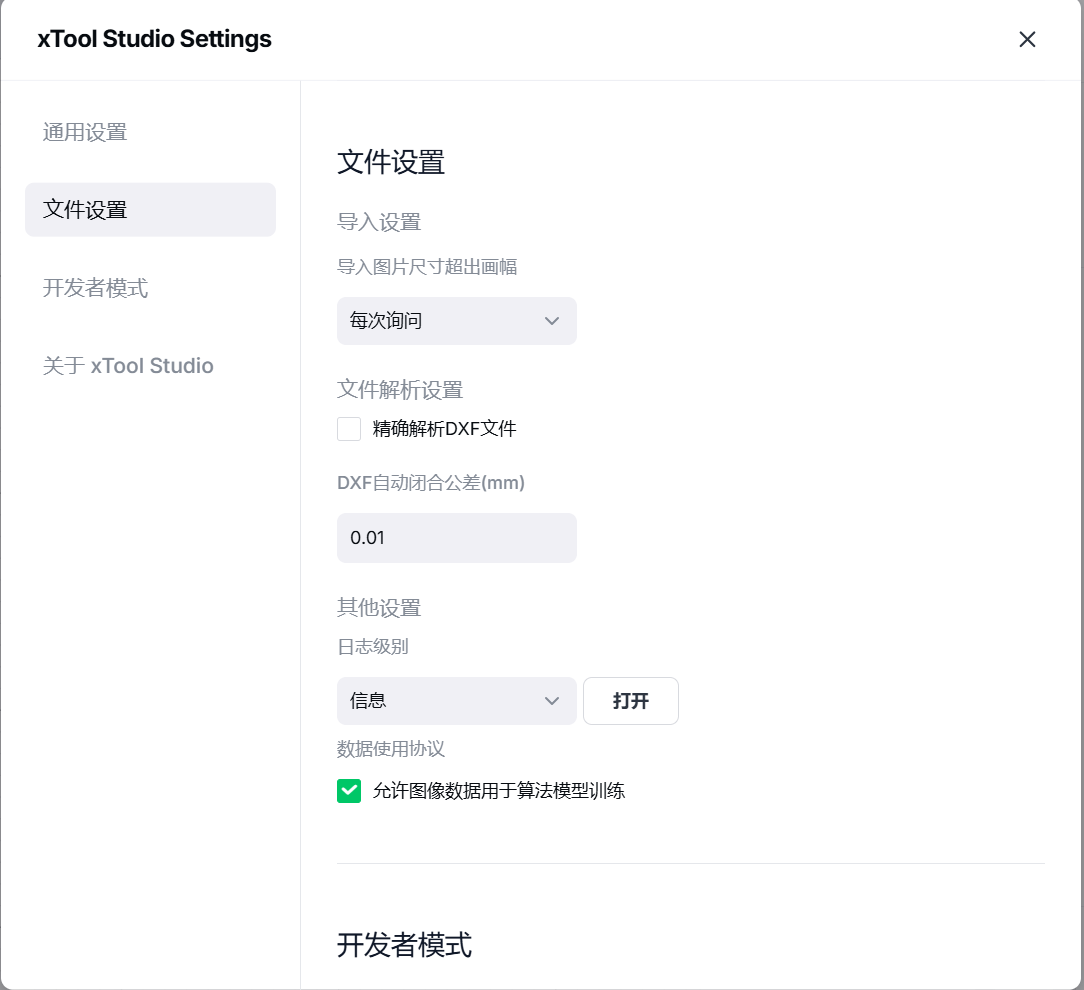
Task: Uncheck the green 允许图像数据用于算法模型训练 checkbox
Action: (349, 791)
